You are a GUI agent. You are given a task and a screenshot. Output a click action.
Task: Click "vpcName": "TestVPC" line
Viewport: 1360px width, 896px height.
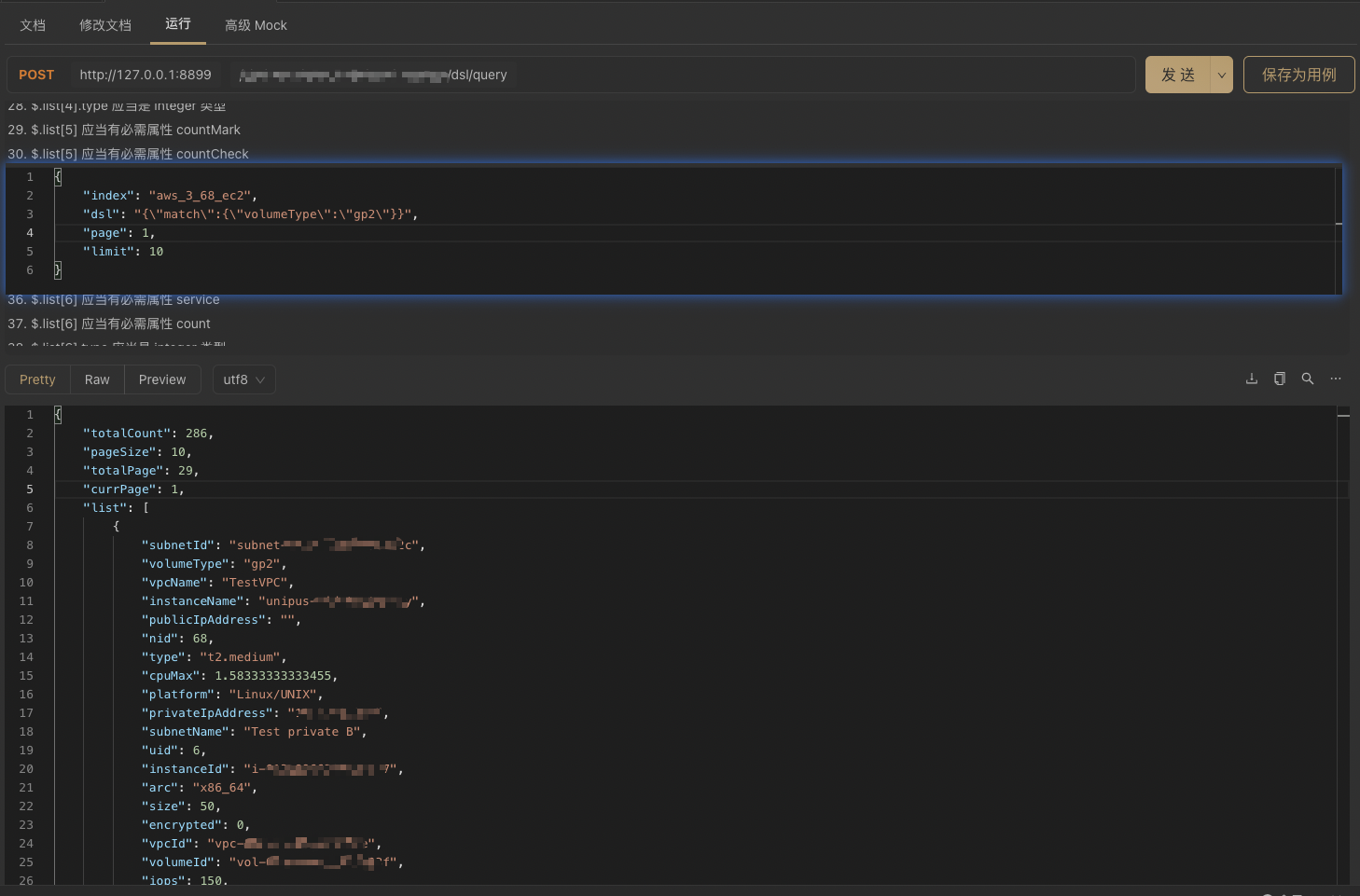coord(217,583)
